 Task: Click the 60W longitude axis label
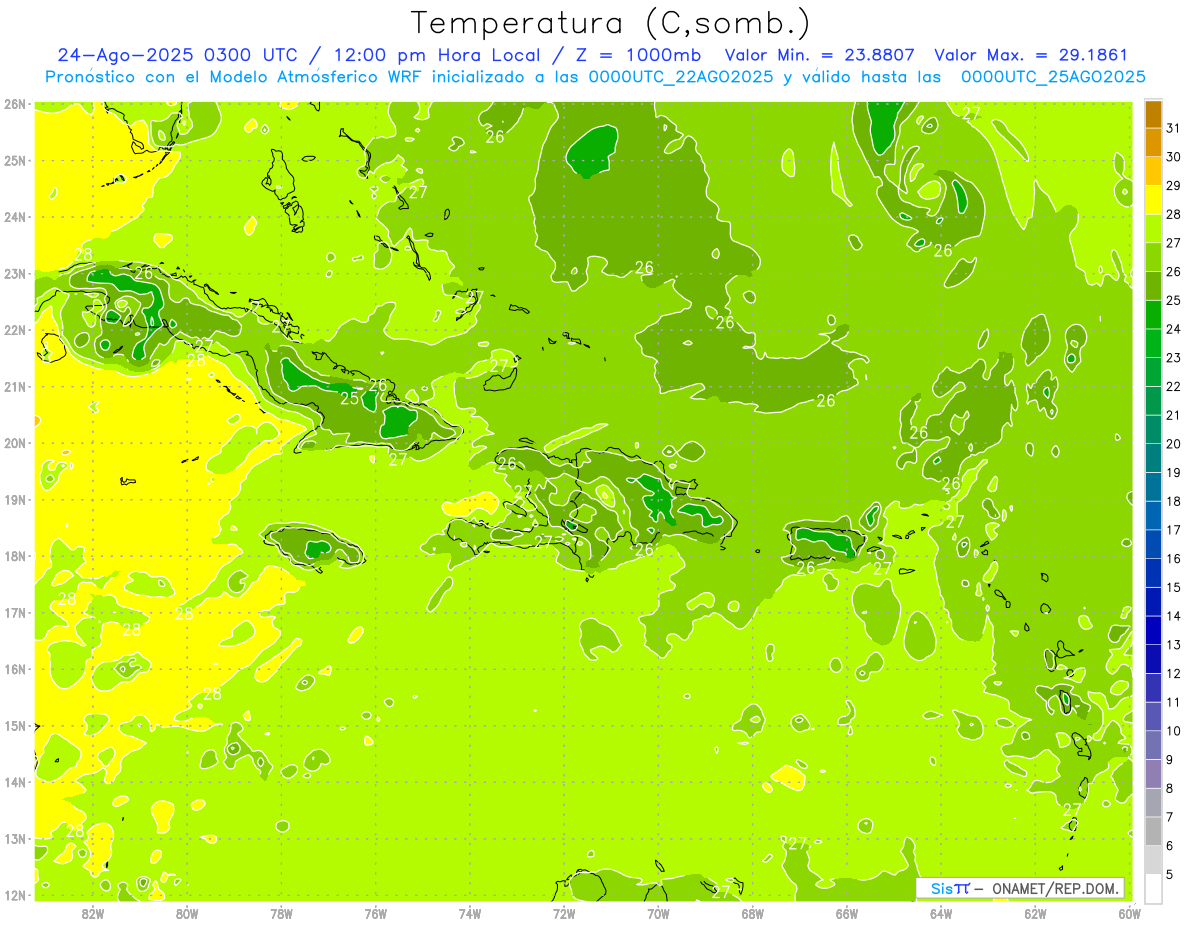(1129, 913)
